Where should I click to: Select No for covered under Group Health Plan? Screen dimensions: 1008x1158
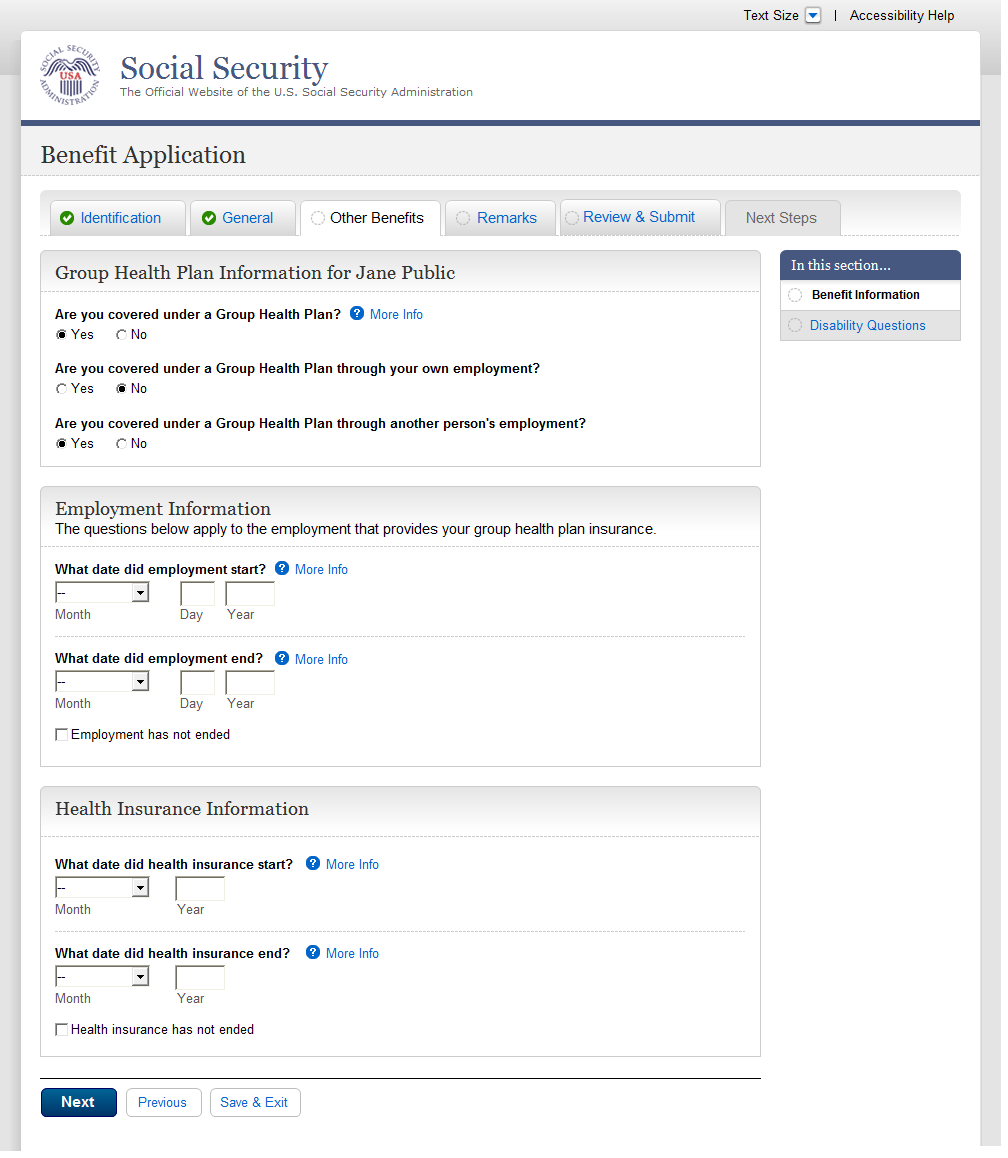[x=122, y=335]
